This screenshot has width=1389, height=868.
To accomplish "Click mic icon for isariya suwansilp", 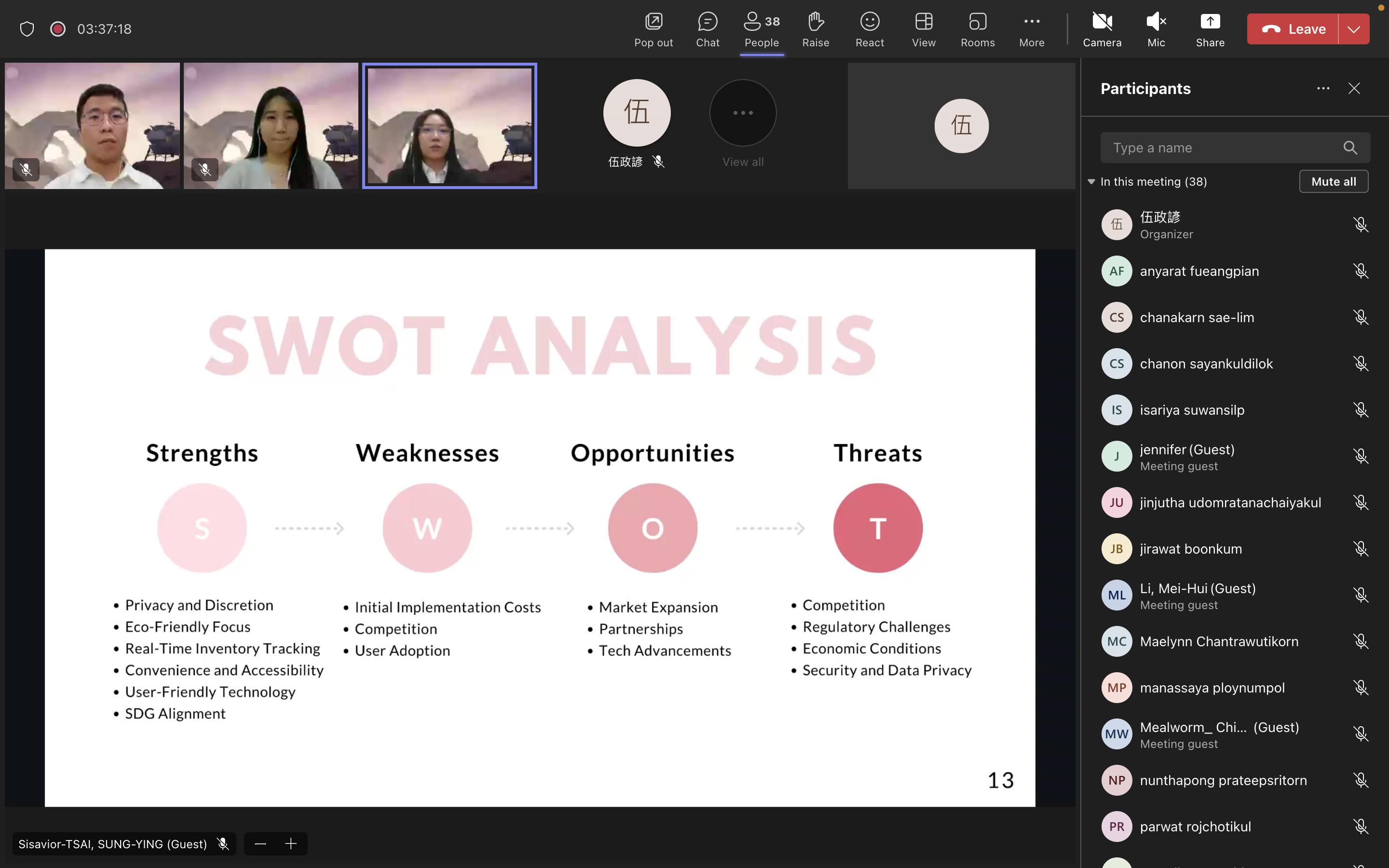I will [x=1360, y=410].
